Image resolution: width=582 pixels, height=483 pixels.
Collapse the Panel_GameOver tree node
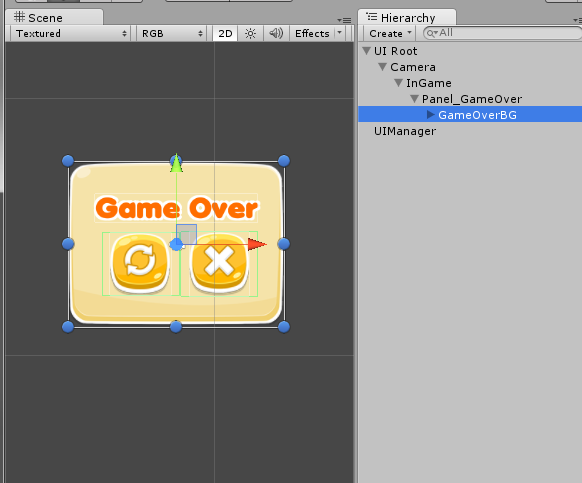pos(415,99)
